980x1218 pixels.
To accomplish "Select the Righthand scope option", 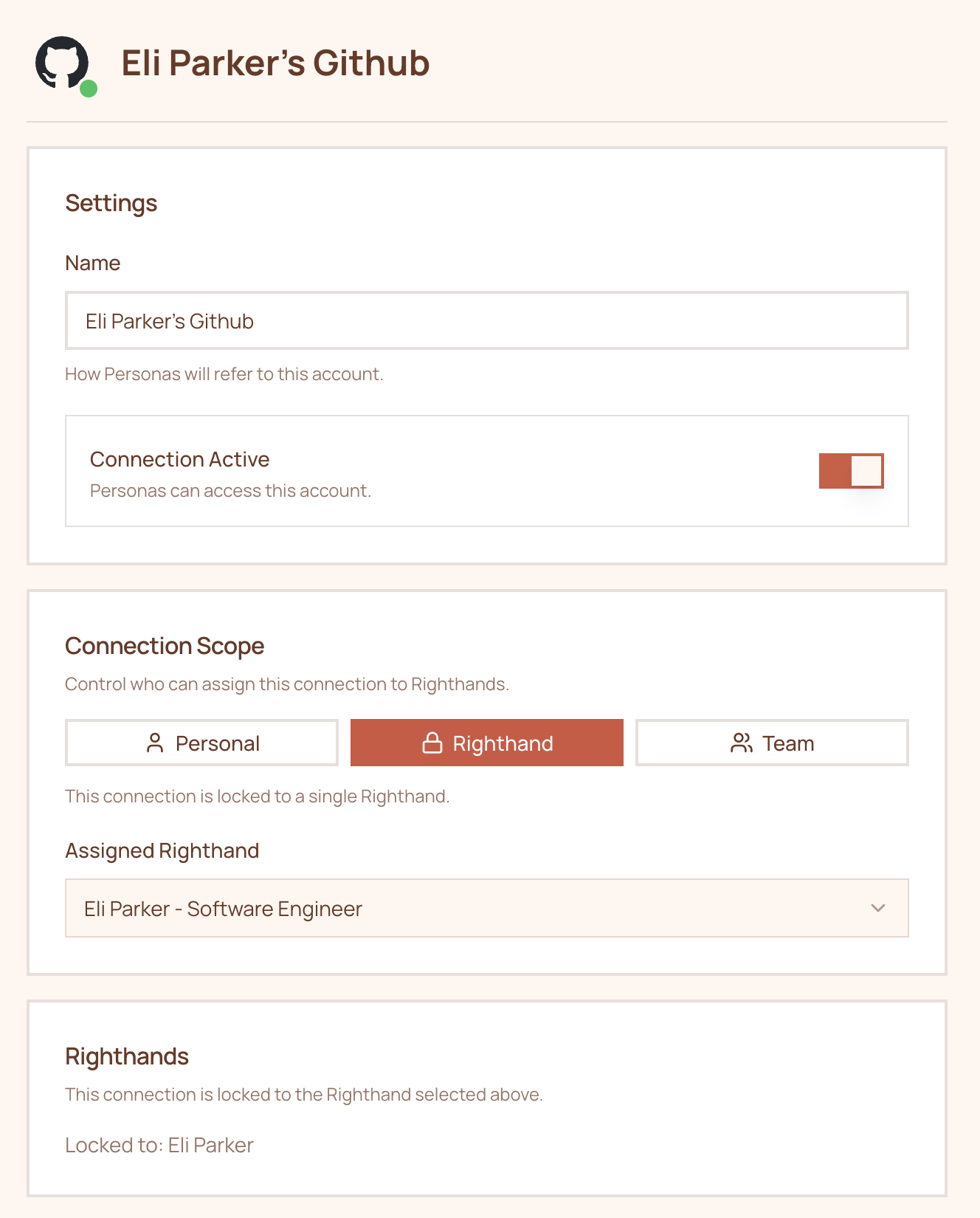I will pos(486,743).
